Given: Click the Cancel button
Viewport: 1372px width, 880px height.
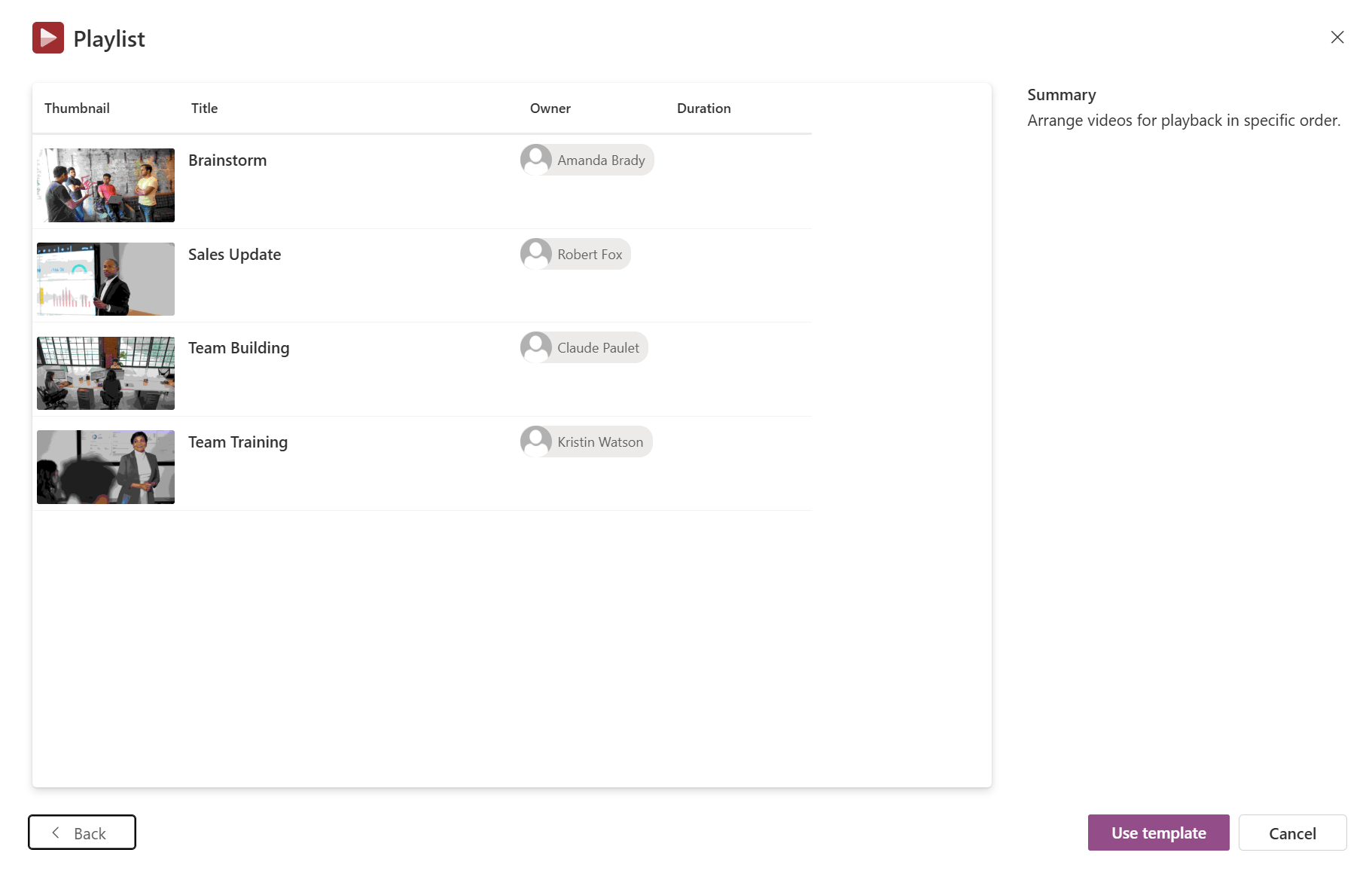Looking at the screenshot, I should [x=1292, y=833].
